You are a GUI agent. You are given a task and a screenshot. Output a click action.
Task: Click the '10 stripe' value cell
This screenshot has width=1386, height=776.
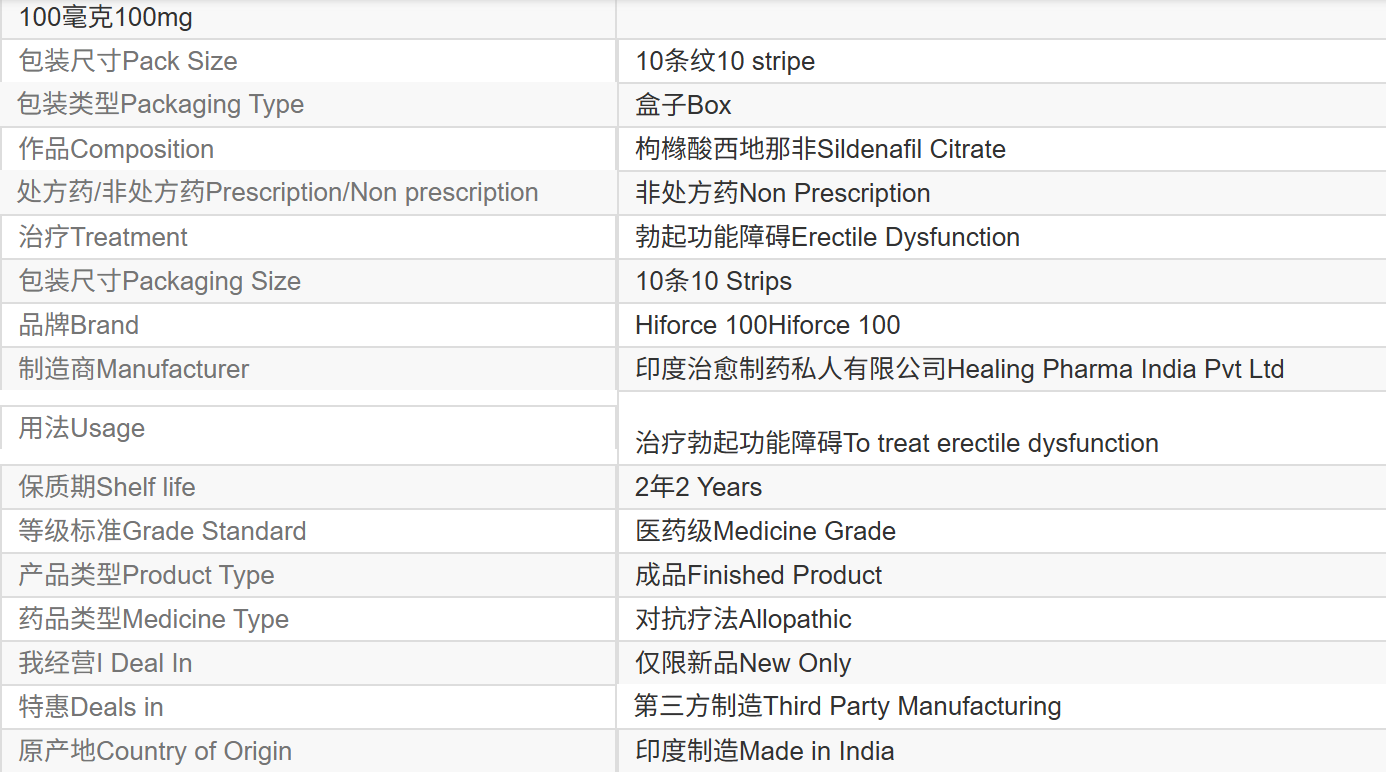tap(725, 61)
